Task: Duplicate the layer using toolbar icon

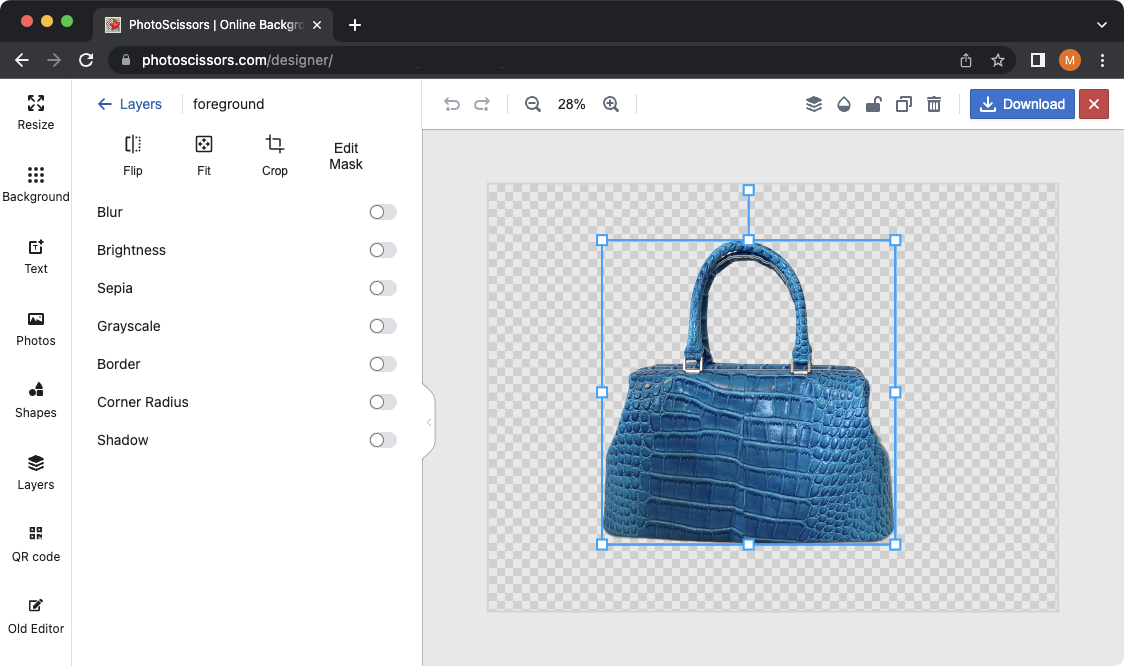Action: [x=903, y=104]
